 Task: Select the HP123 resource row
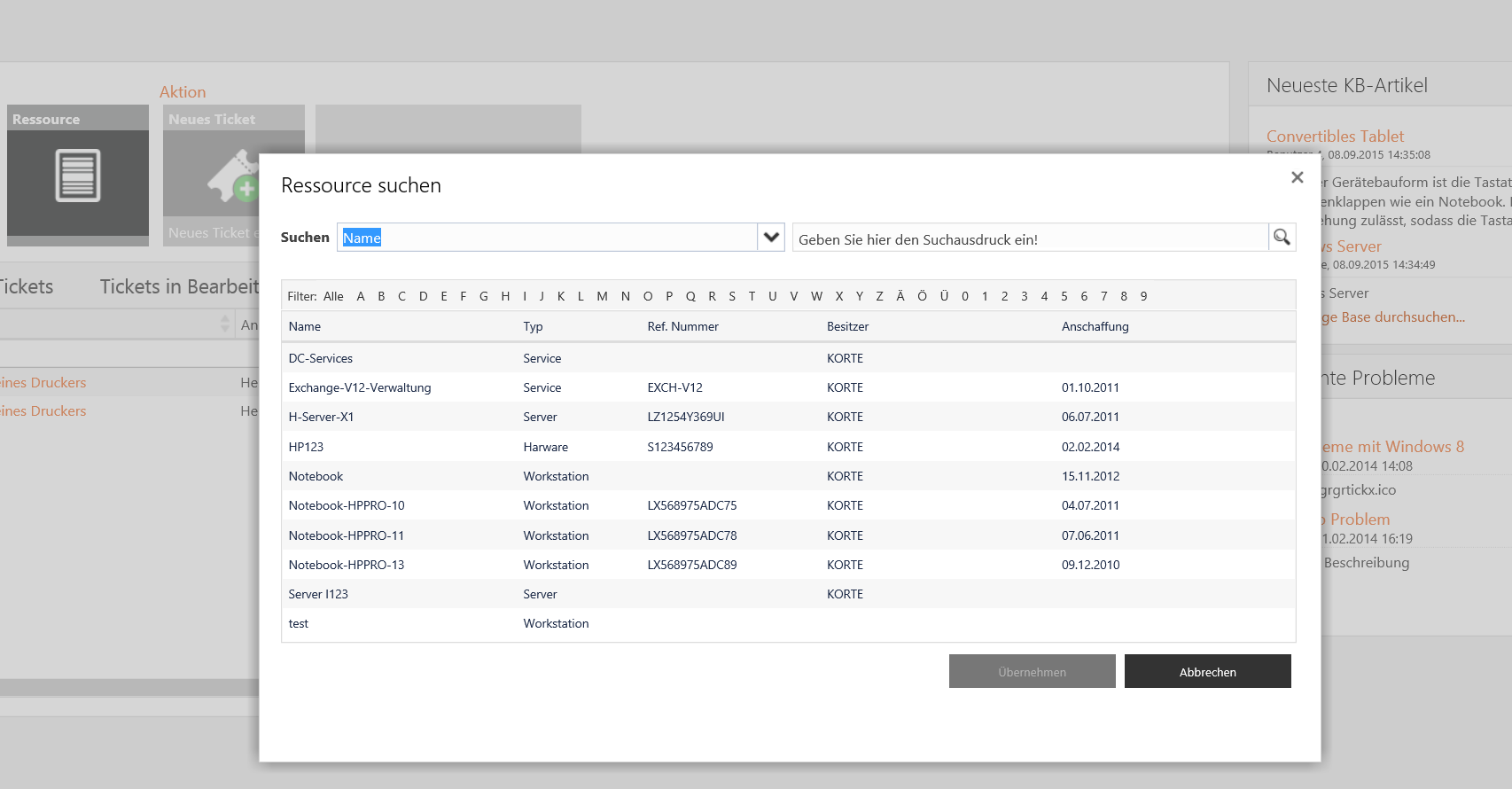(788, 447)
